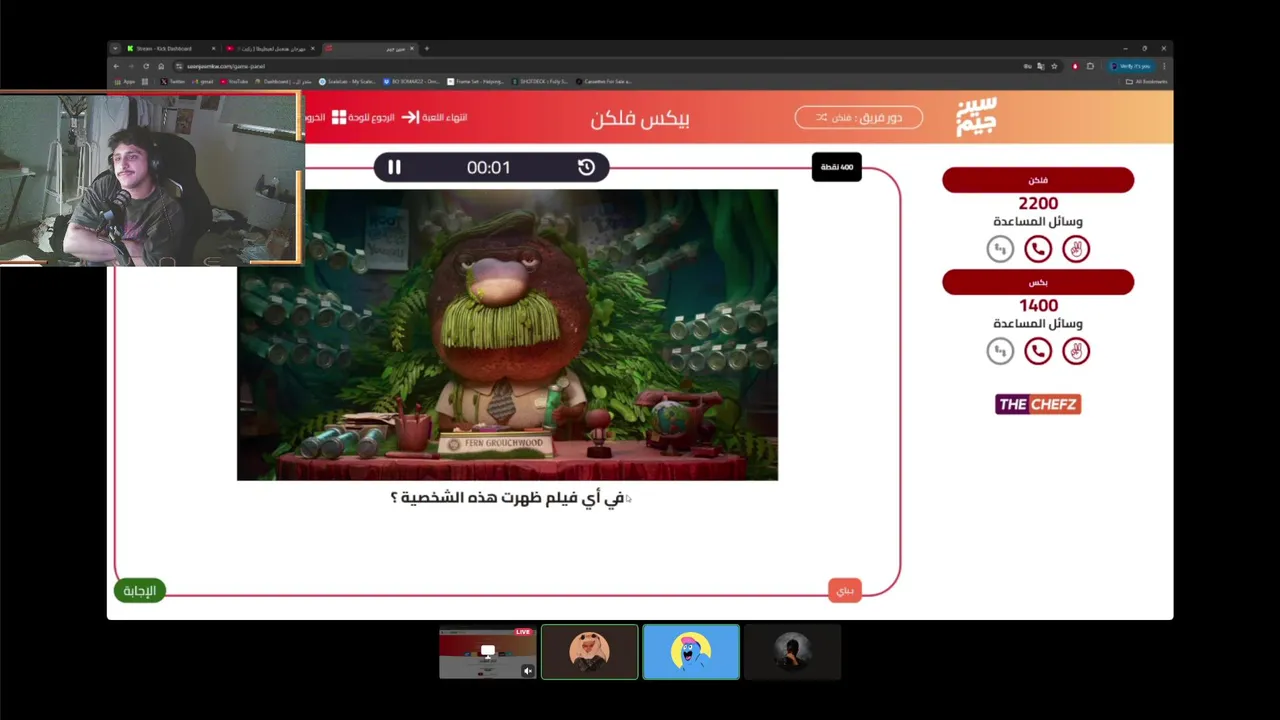The width and height of the screenshot is (1280, 720).
Task: Use بكس team's hand lifeline
Action: tap(1076, 351)
